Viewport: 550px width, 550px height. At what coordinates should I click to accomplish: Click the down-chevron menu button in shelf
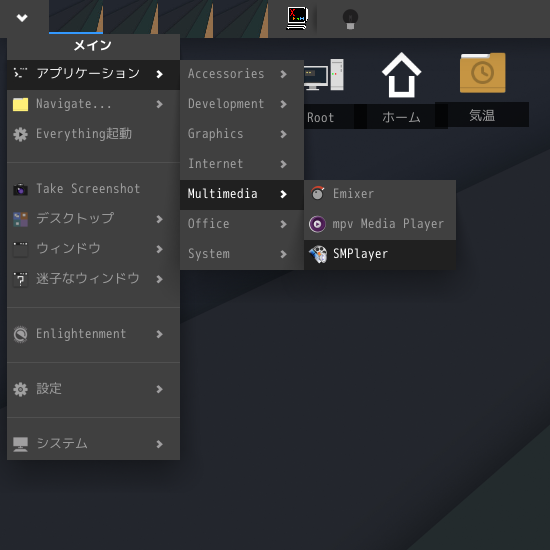pyautogui.click(x=22, y=18)
